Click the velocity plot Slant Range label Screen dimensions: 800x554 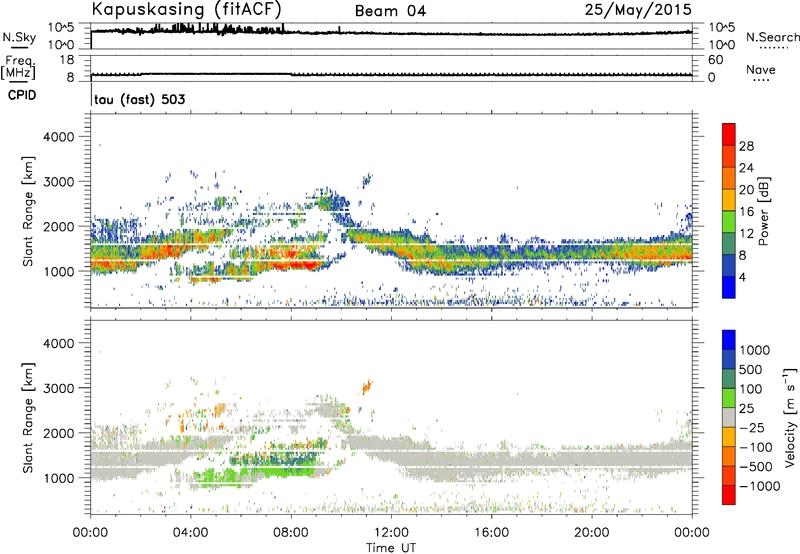click(x=28, y=417)
